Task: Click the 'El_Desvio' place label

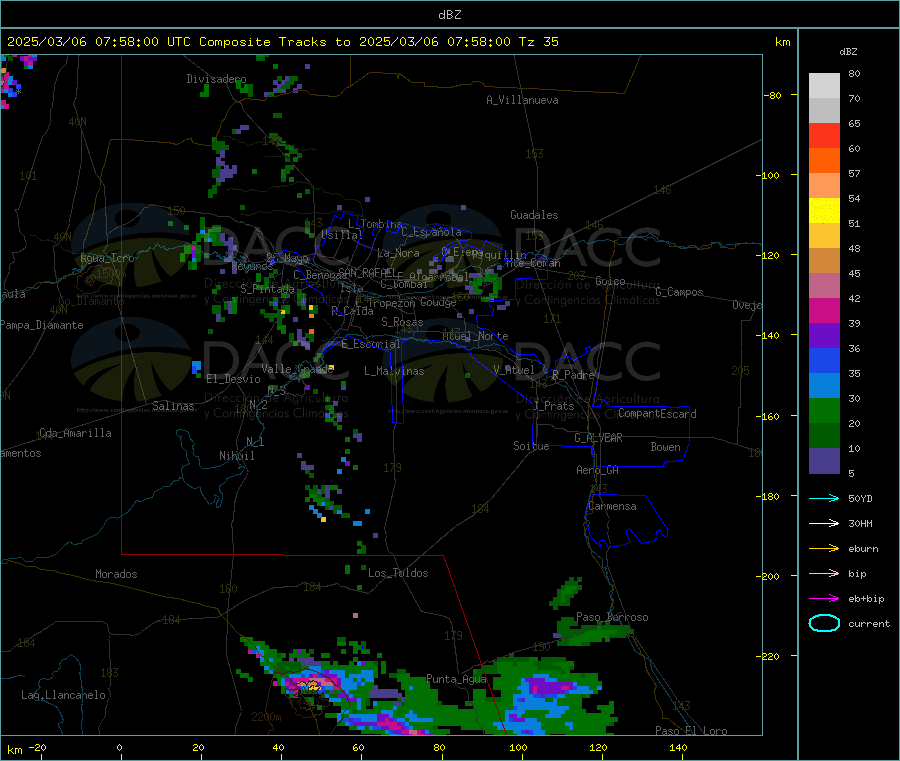Action: (234, 379)
